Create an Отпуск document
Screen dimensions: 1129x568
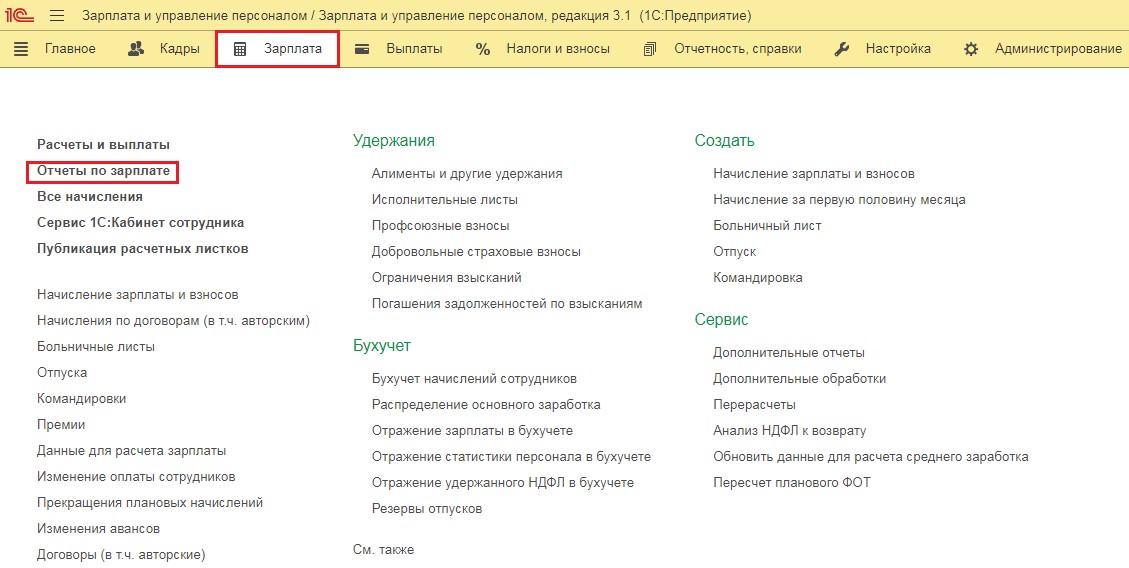click(x=734, y=251)
